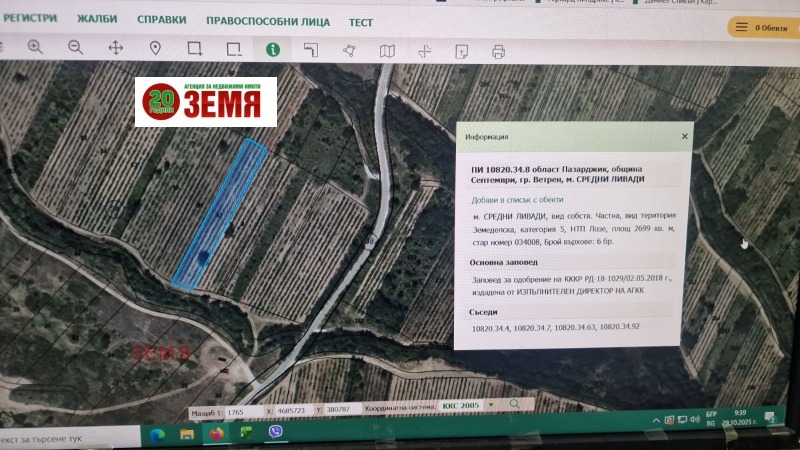Click the ПИ 10820.34.8 heading text
This screenshot has height=450, width=800.
click(557, 174)
